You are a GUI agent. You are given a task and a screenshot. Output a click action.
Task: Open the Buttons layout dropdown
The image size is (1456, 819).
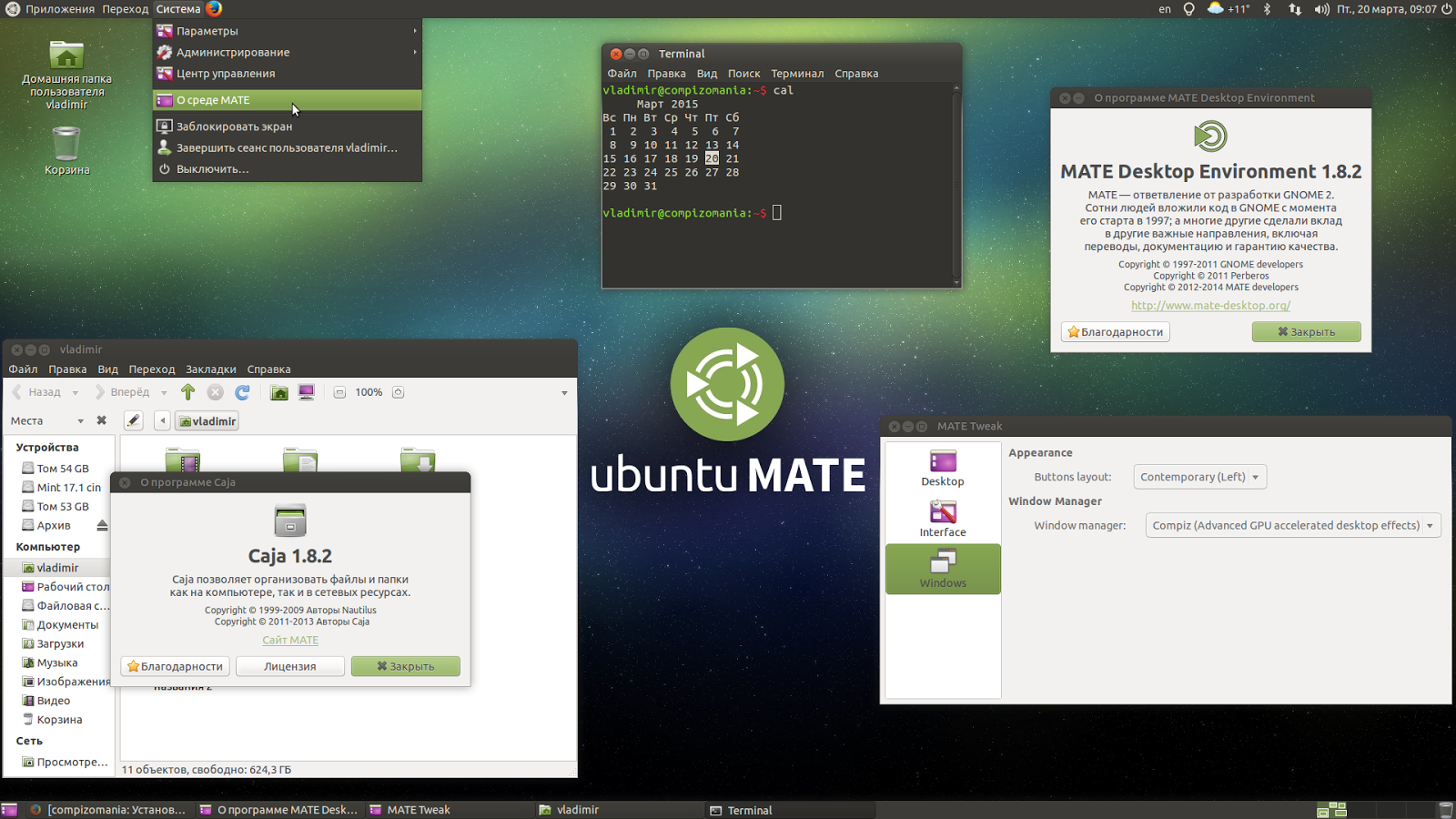click(1199, 477)
